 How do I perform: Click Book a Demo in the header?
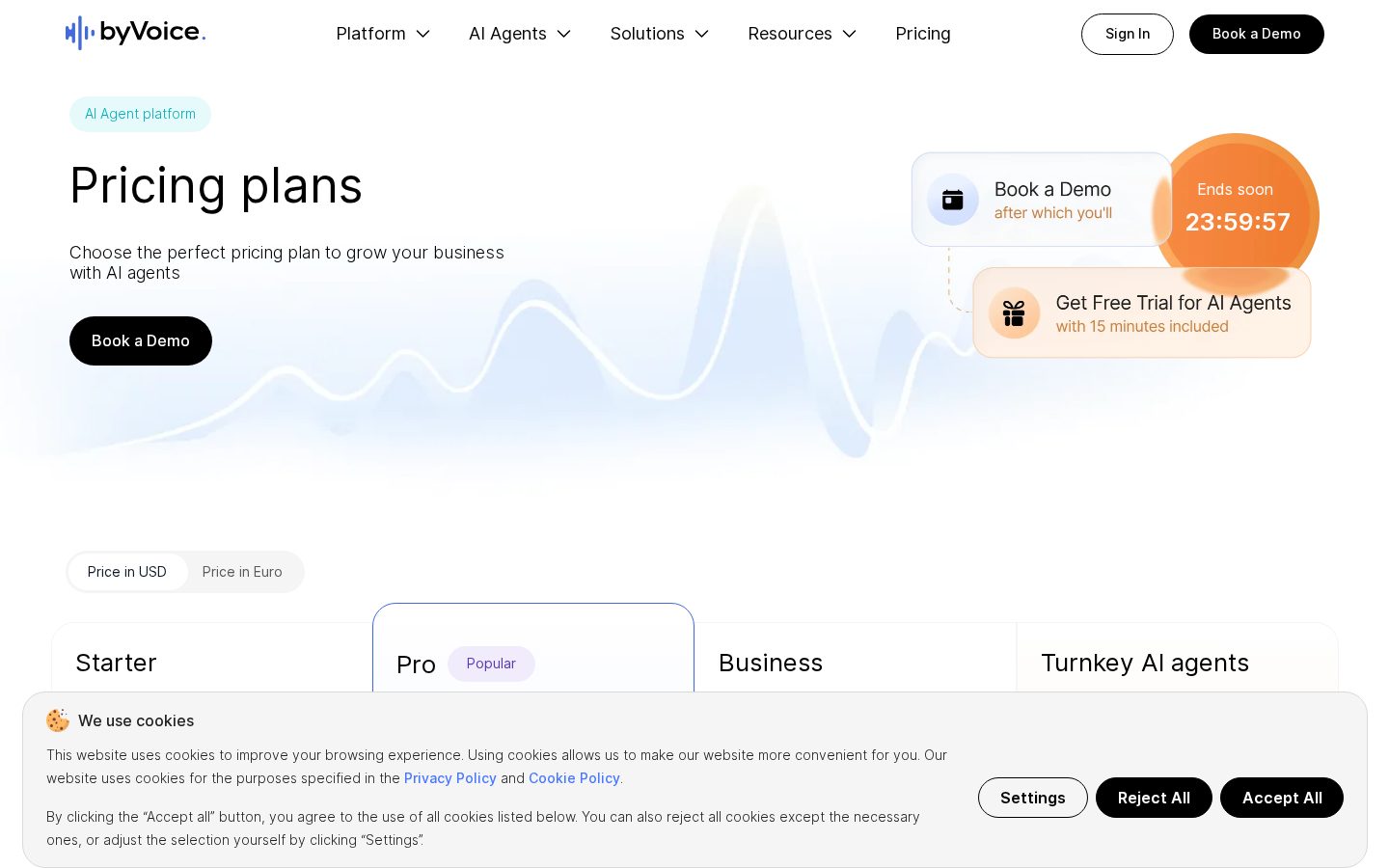1257,34
